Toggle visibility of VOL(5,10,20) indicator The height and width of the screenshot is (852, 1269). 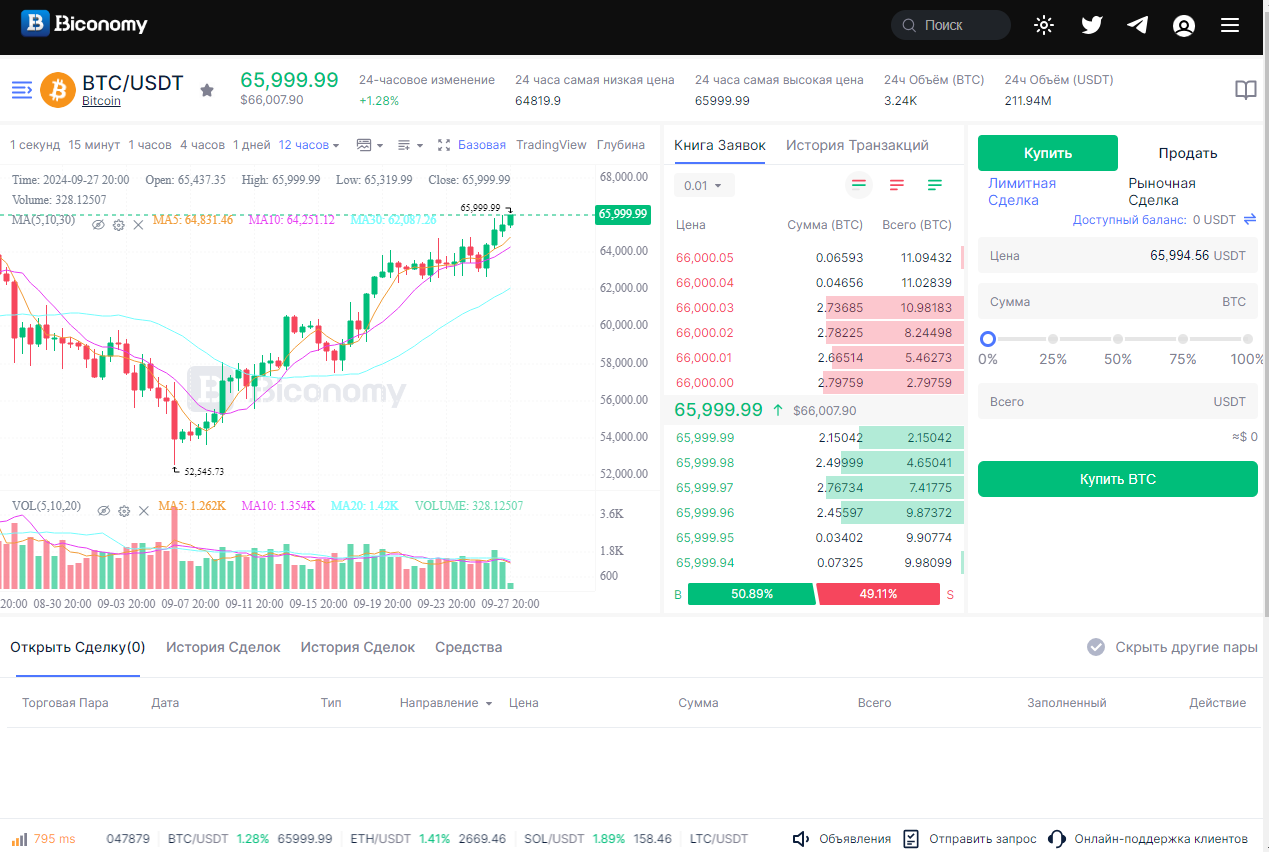103,511
